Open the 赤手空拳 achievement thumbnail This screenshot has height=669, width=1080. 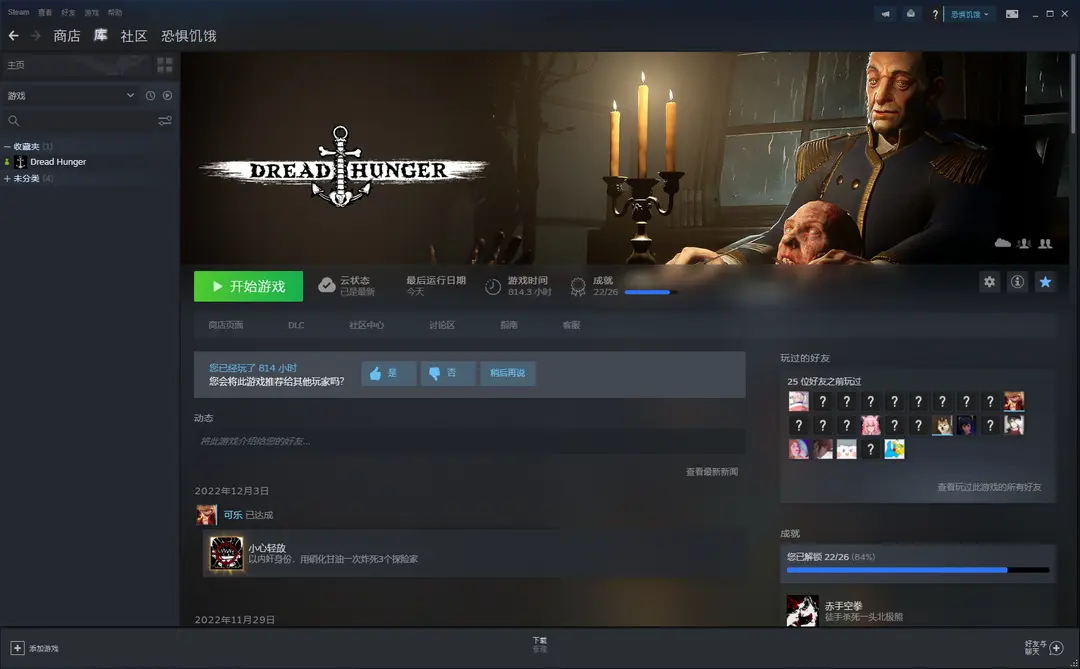[802, 611]
